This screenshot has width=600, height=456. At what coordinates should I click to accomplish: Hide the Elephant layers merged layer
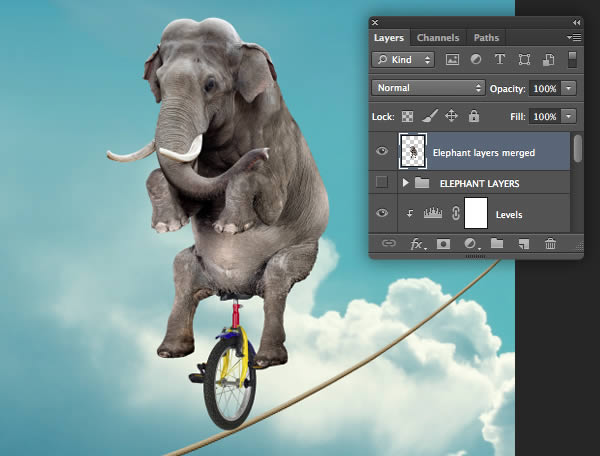pyautogui.click(x=382, y=151)
